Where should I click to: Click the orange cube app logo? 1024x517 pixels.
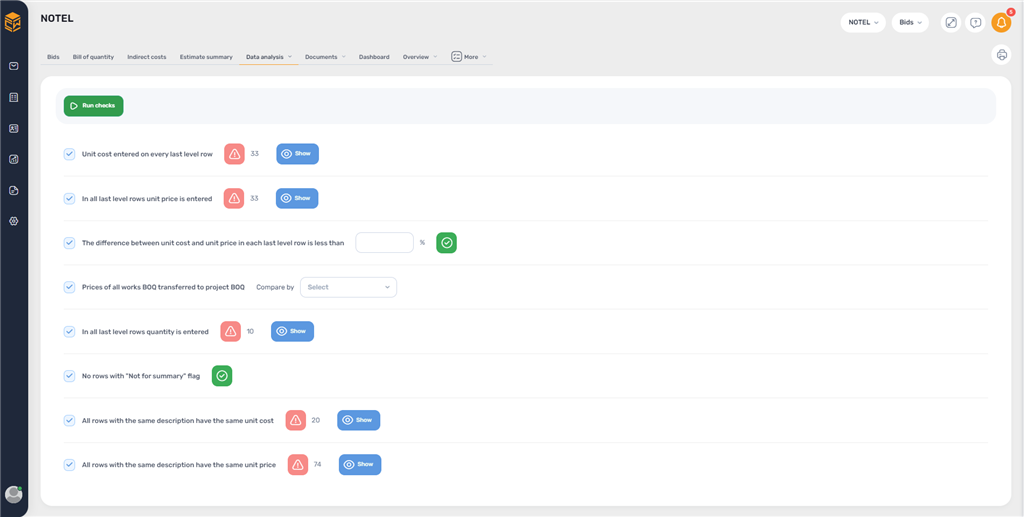pos(13,22)
